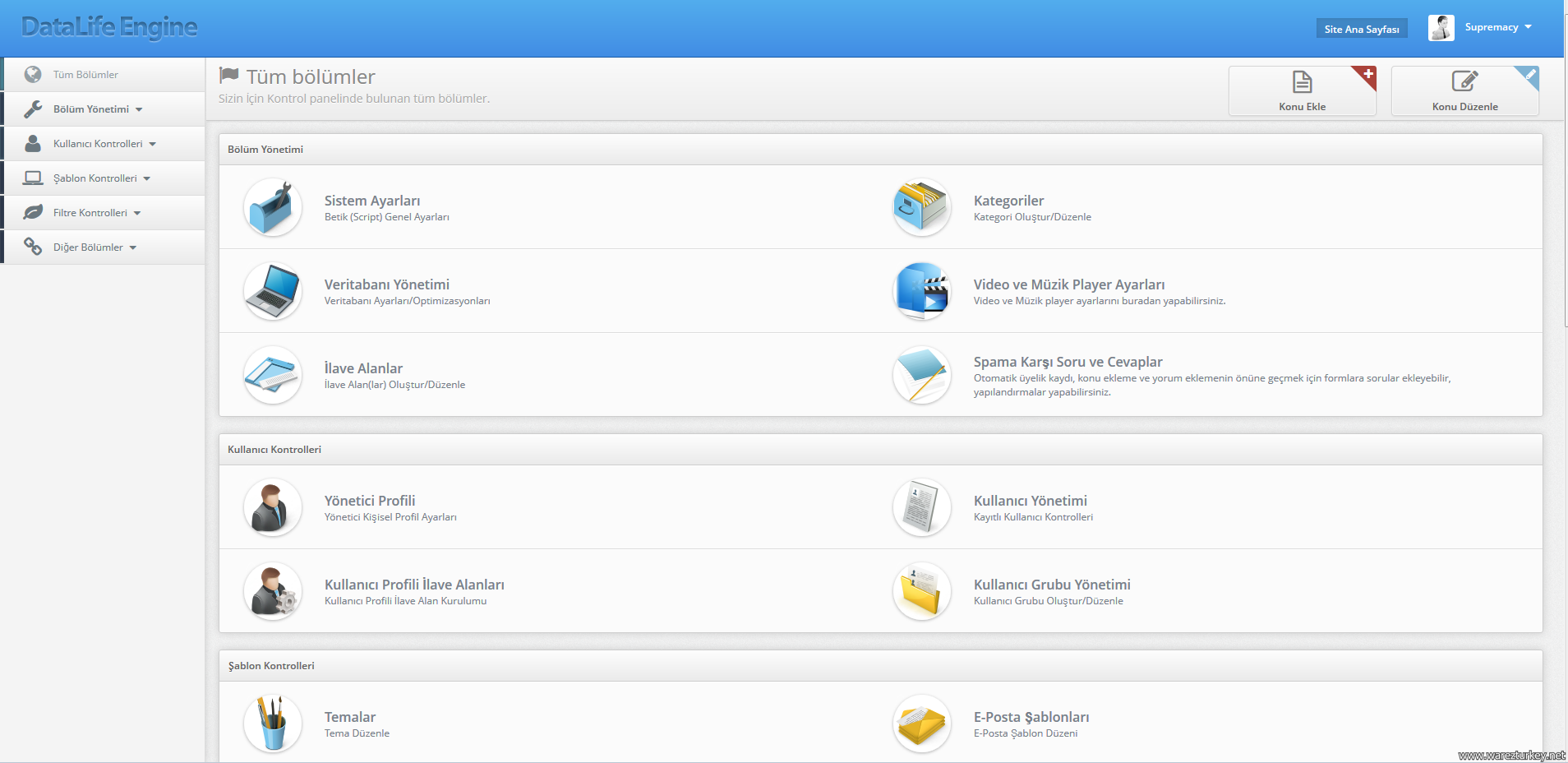Viewport: 1568px width, 763px height.
Task: Open the E-Posta Şablonları link
Action: point(1031,717)
